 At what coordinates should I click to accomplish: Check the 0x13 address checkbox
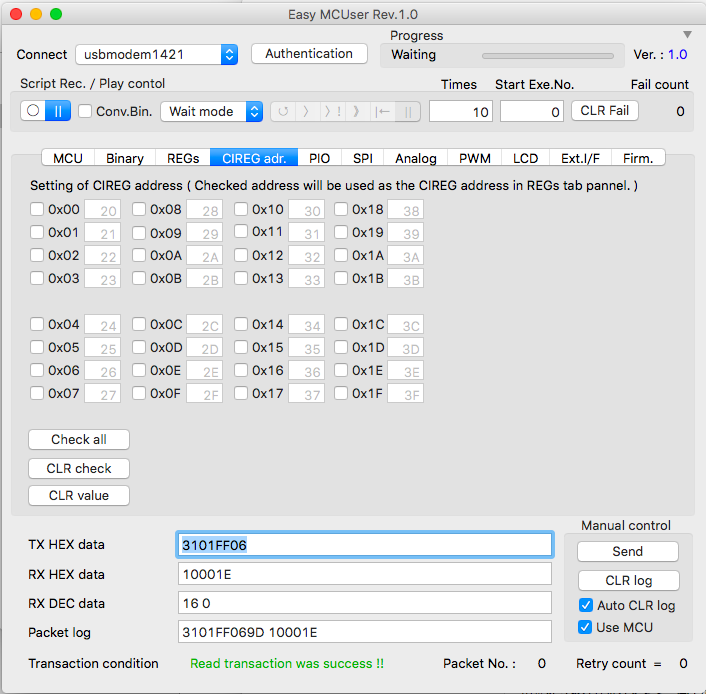[x=241, y=278]
